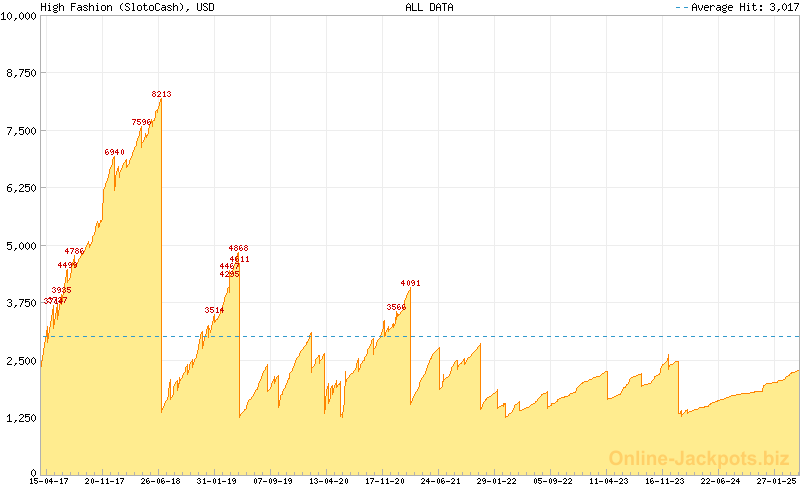The height and width of the screenshot is (490, 800).
Task: Click the 27-01-25 date label
Action: click(776, 481)
